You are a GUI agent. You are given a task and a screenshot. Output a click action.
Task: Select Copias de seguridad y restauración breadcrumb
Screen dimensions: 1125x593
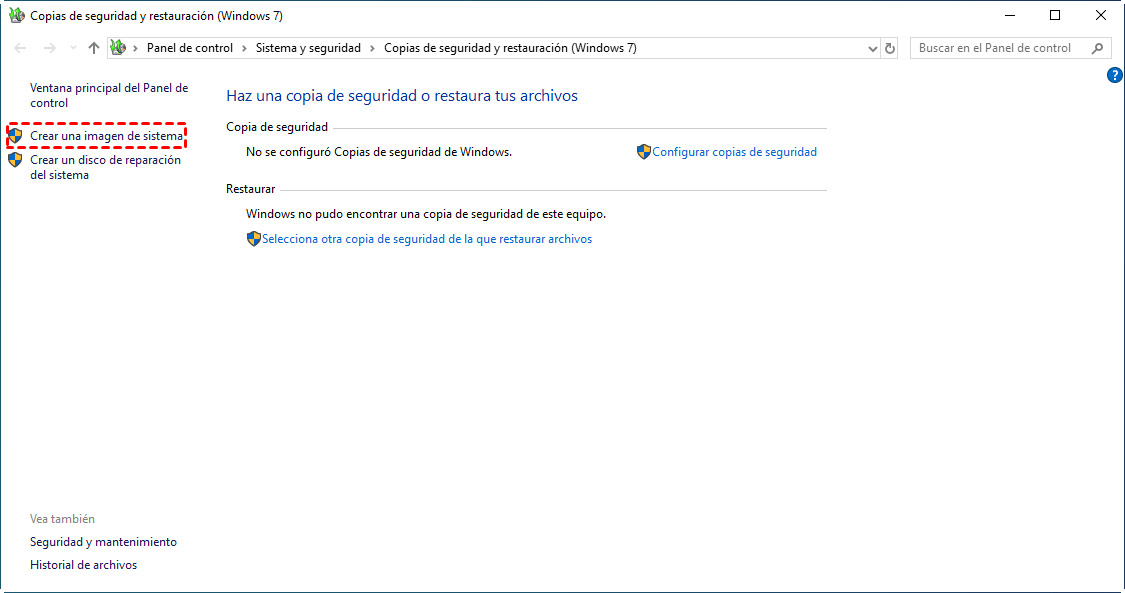pos(510,48)
